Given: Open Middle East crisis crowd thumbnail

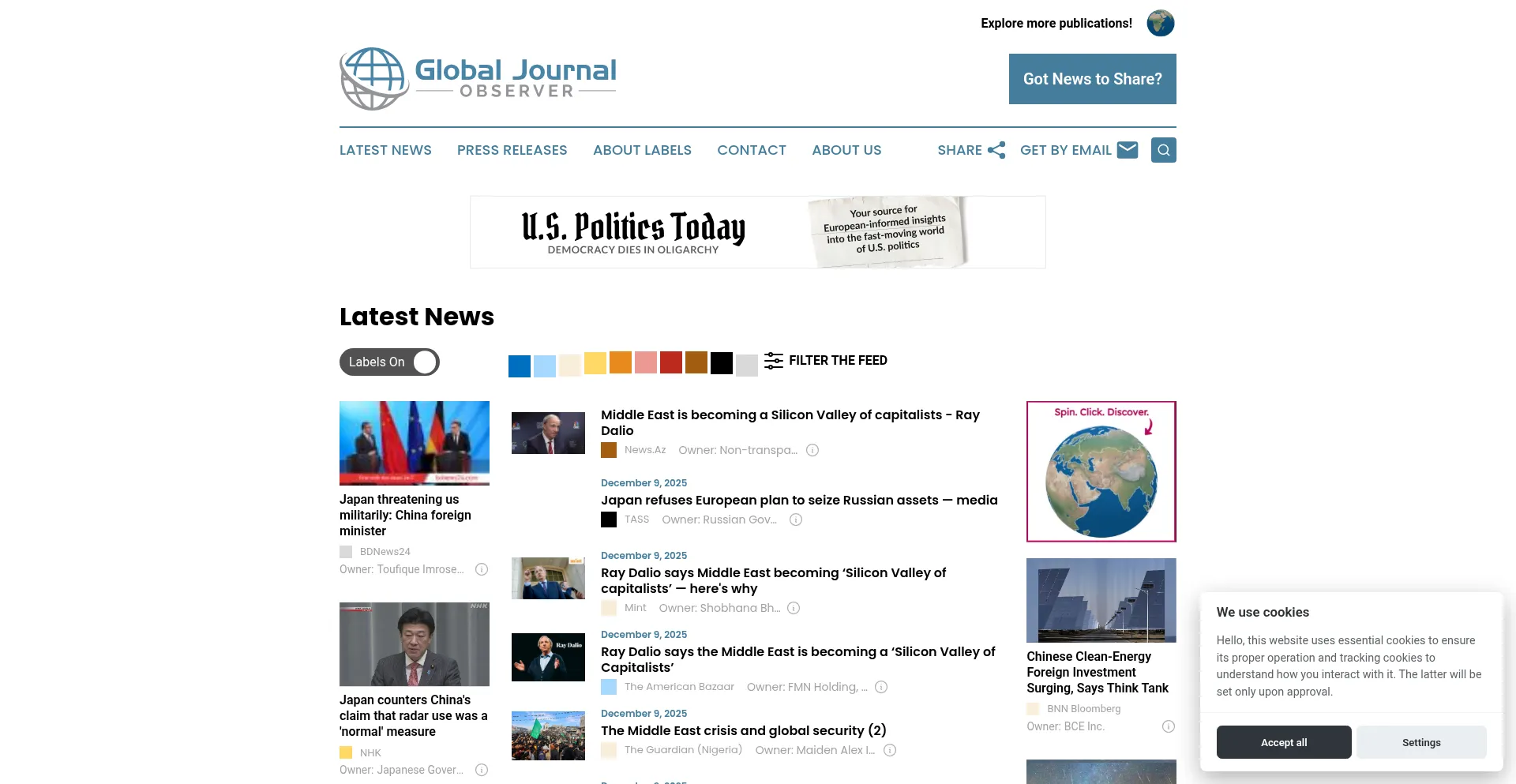Looking at the screenshot, I should tap(548, 736).
